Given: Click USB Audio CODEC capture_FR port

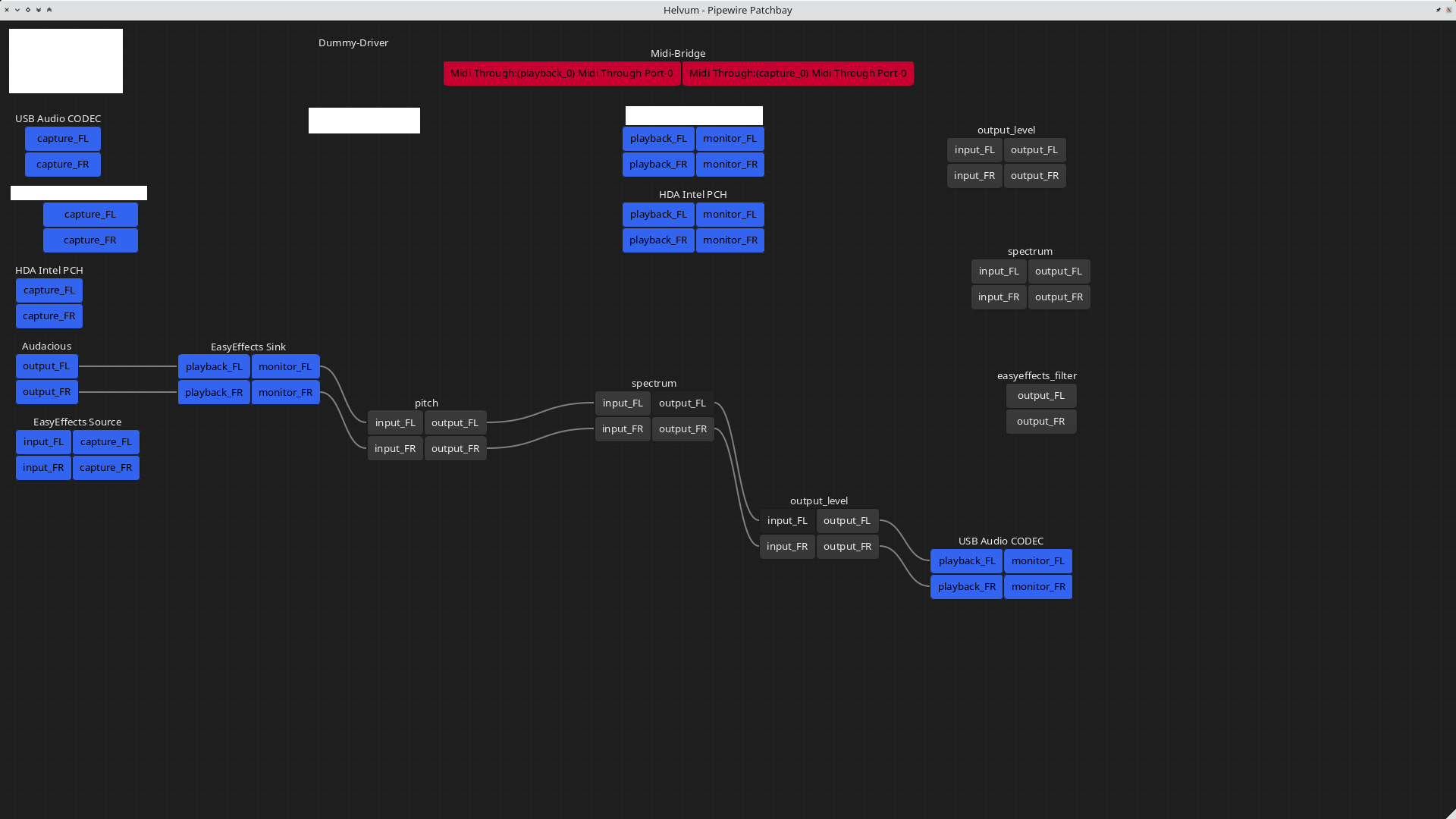Looking at the screenshot, I should click(63, 165).
